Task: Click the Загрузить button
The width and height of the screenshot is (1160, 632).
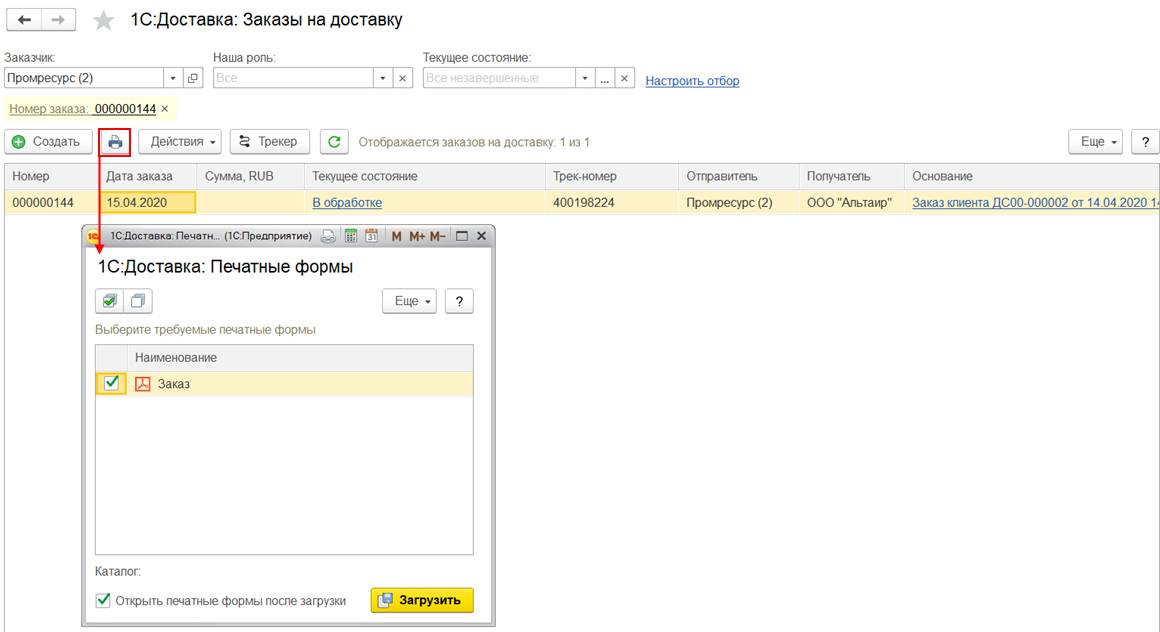Action: tap(421, 600)
